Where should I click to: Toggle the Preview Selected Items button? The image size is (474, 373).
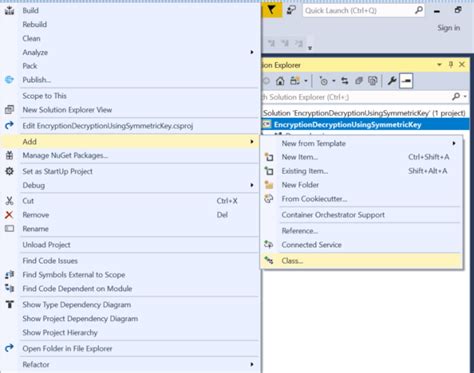pyautogui.click(x=406, y=81)
